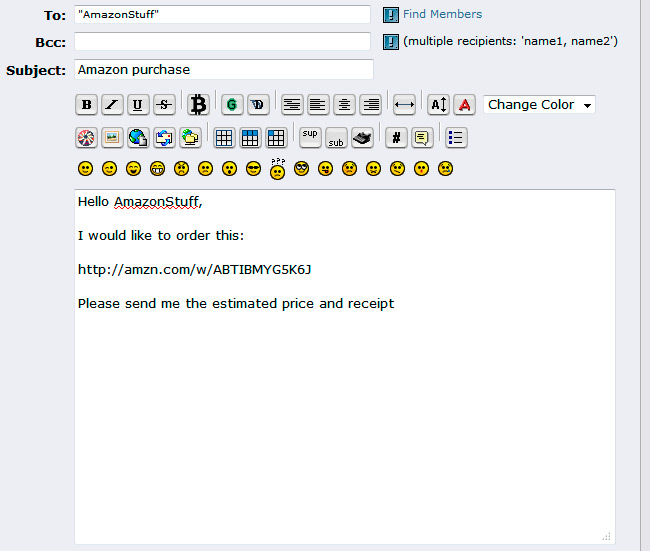Insert a table
This screenshot has width=650, height=551.
tap(224, 138)
